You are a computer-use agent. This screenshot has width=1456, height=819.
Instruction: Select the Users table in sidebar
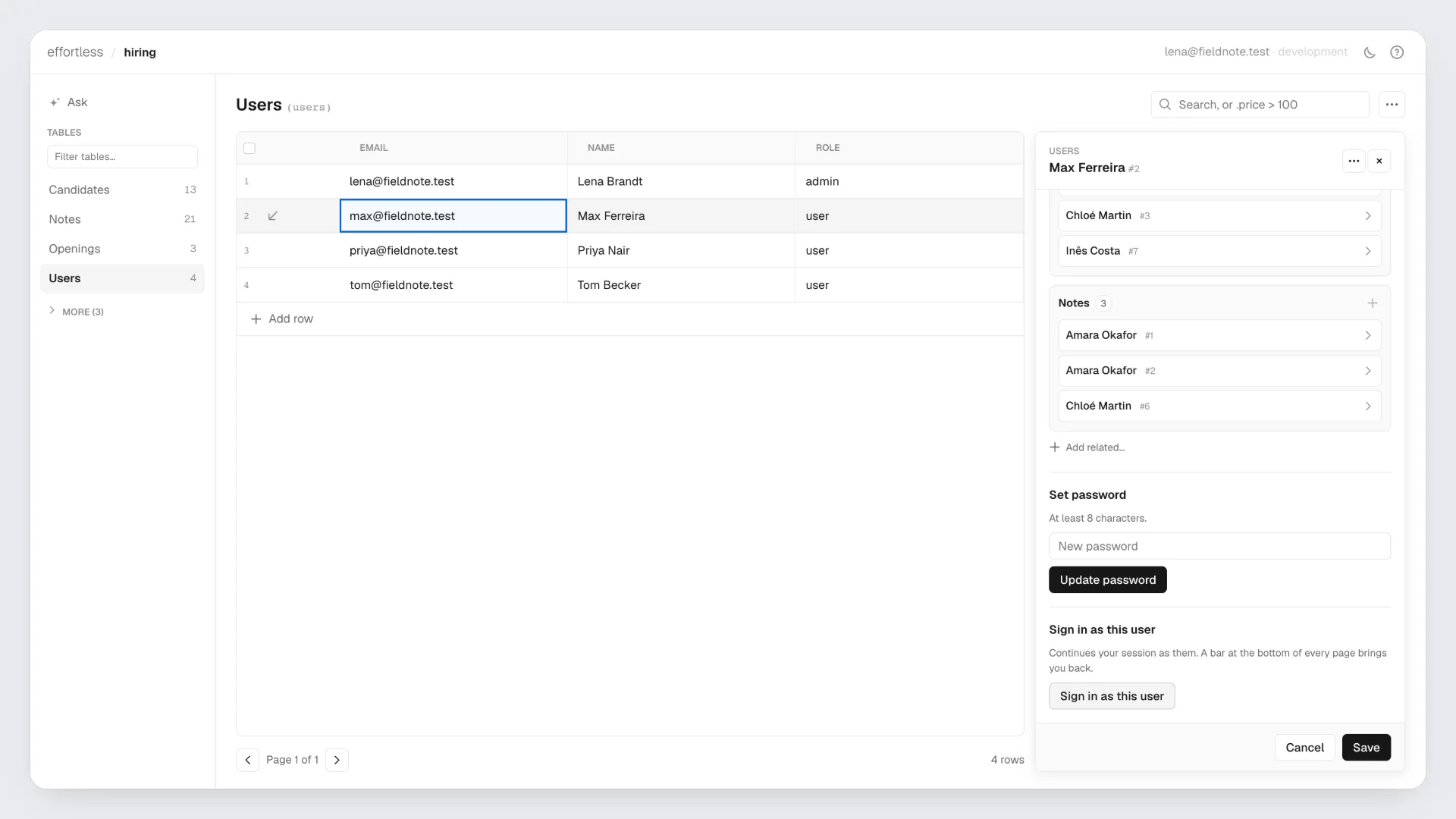click(122, 278)
